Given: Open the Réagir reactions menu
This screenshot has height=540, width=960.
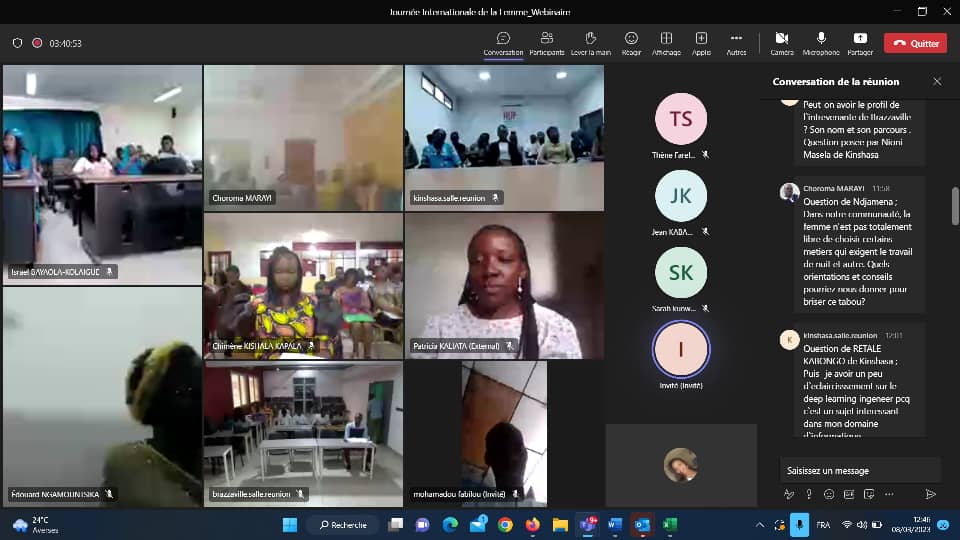Looking at the screenshot, I should [631, 43].
